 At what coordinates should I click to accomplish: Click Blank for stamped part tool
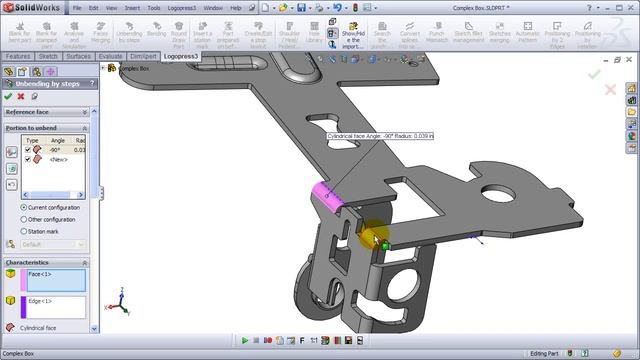(47, 34)
